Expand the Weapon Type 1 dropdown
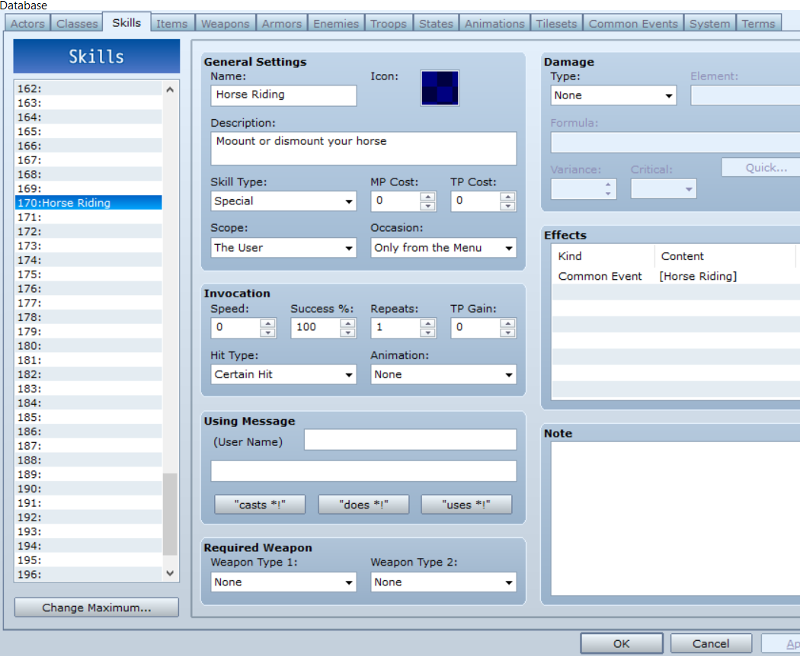Screen dimensions: 800x656 (x=283, y=582)
